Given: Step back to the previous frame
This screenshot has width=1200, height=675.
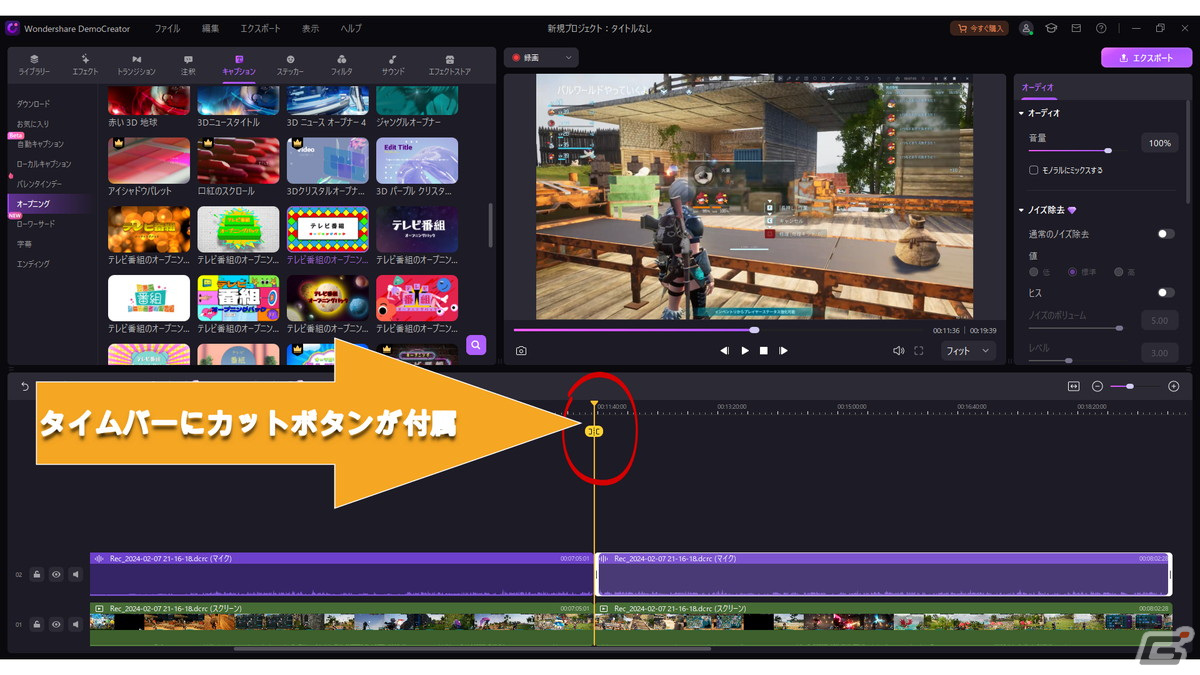Looking at the screenshot, I should 724,351.
